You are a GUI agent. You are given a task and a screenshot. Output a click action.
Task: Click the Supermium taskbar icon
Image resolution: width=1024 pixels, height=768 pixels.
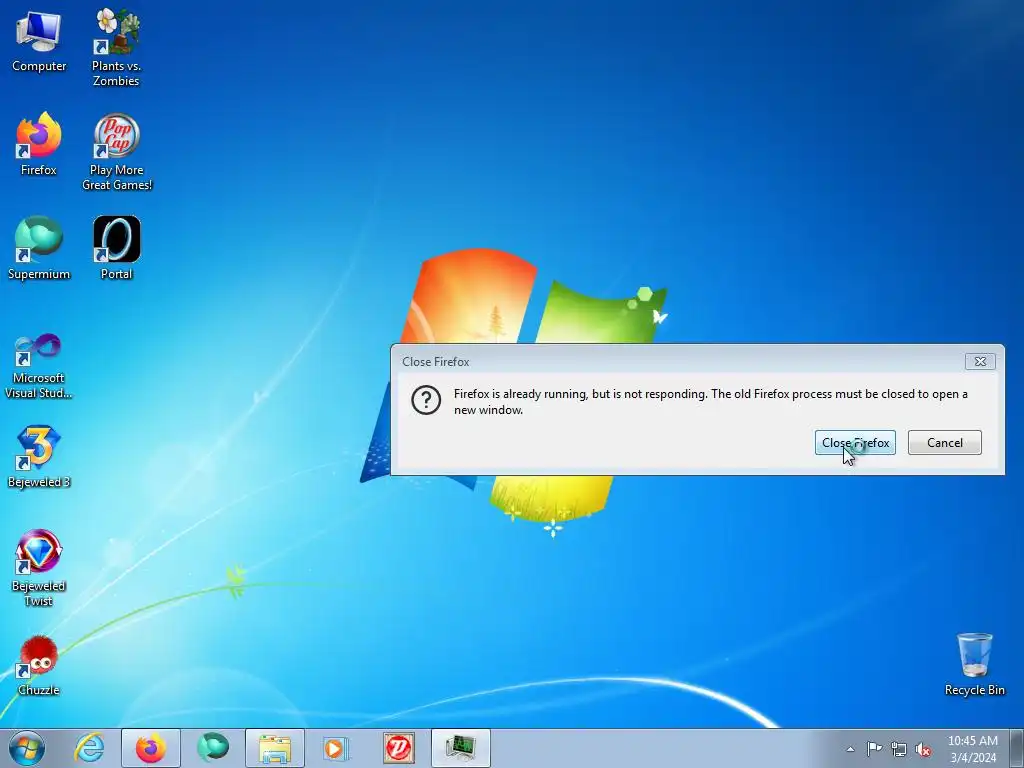213,748
